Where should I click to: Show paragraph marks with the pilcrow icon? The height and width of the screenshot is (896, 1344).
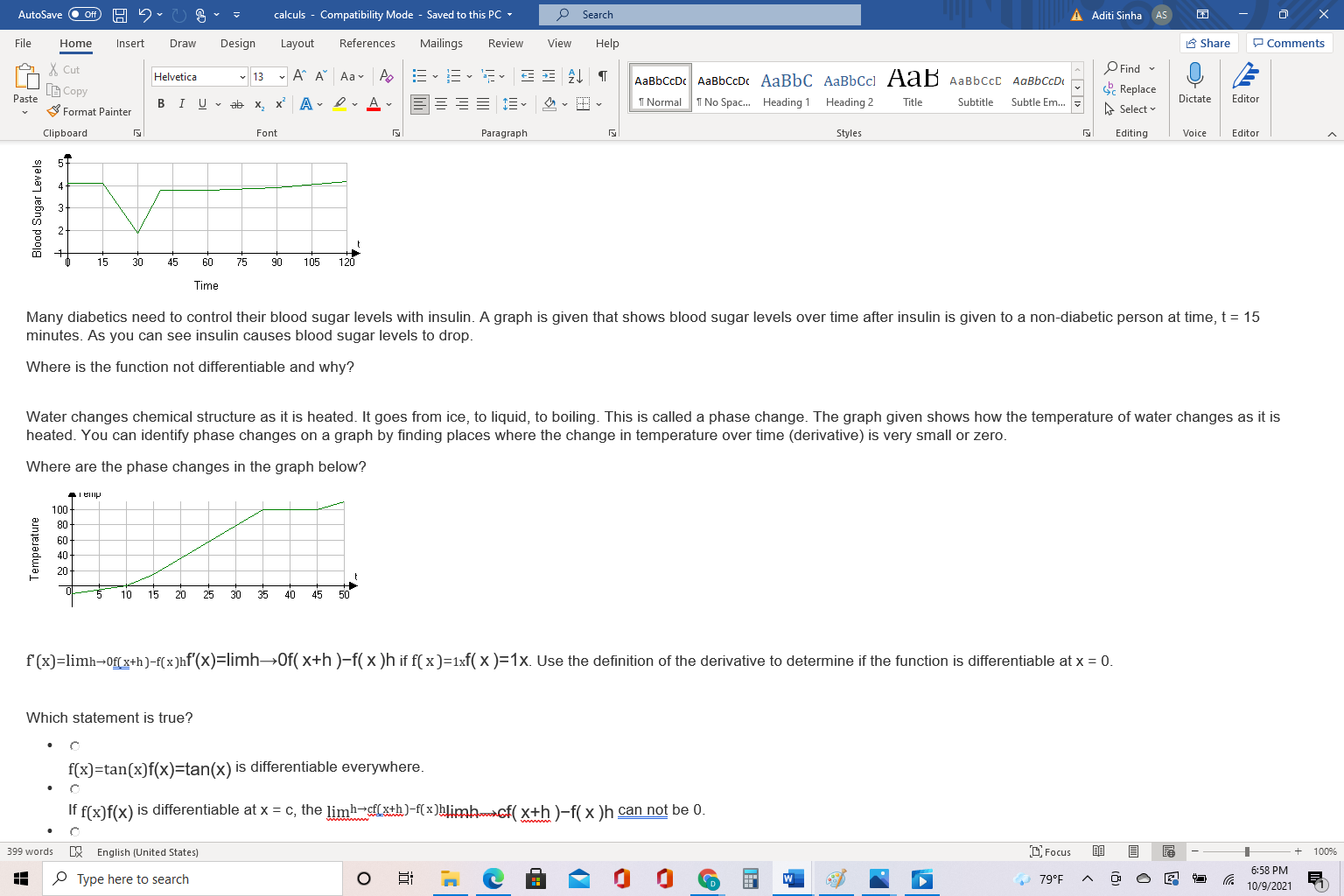[601, 76]
